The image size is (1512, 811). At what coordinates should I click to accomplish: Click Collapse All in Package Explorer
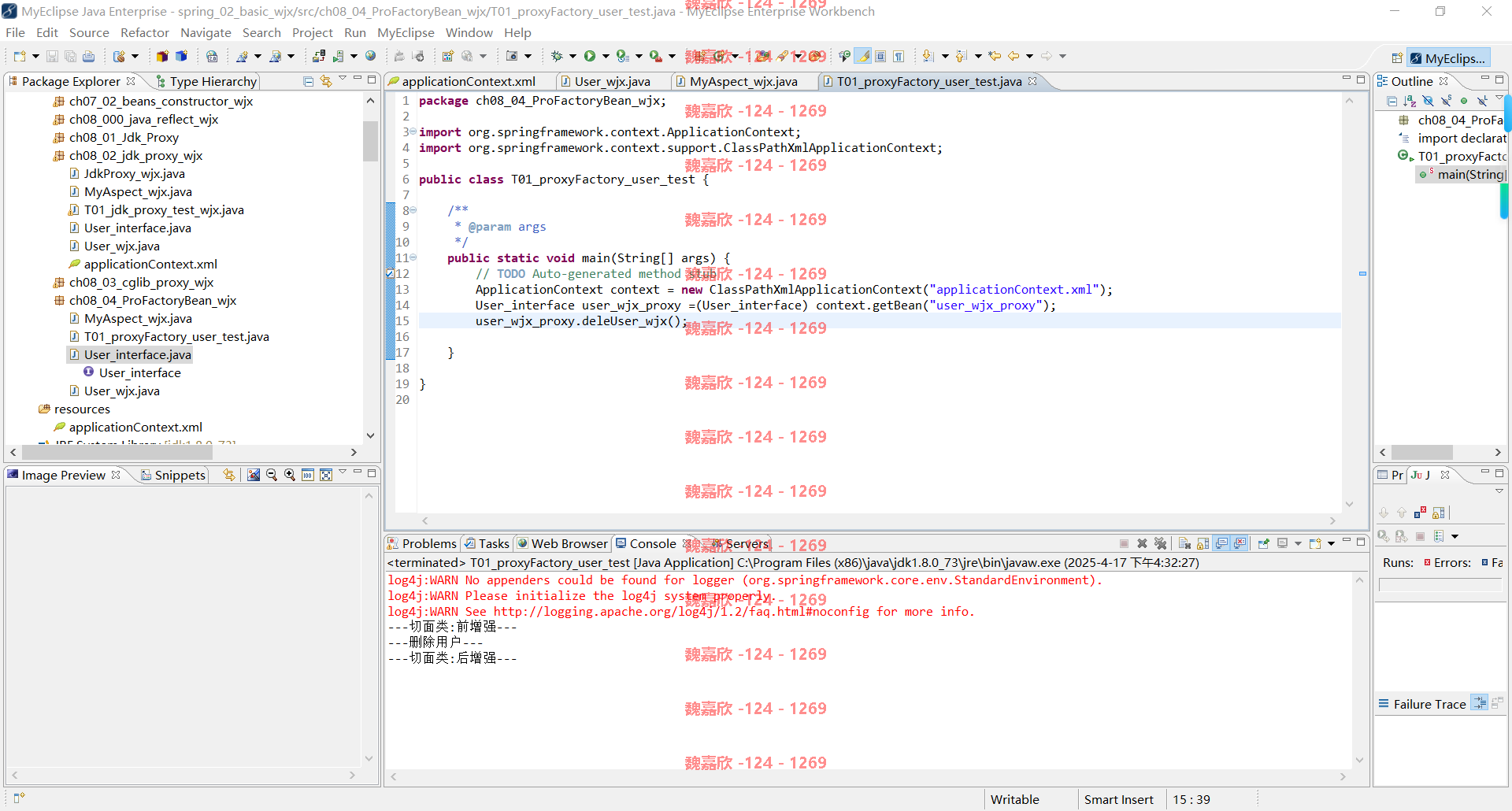coord(309,81)
